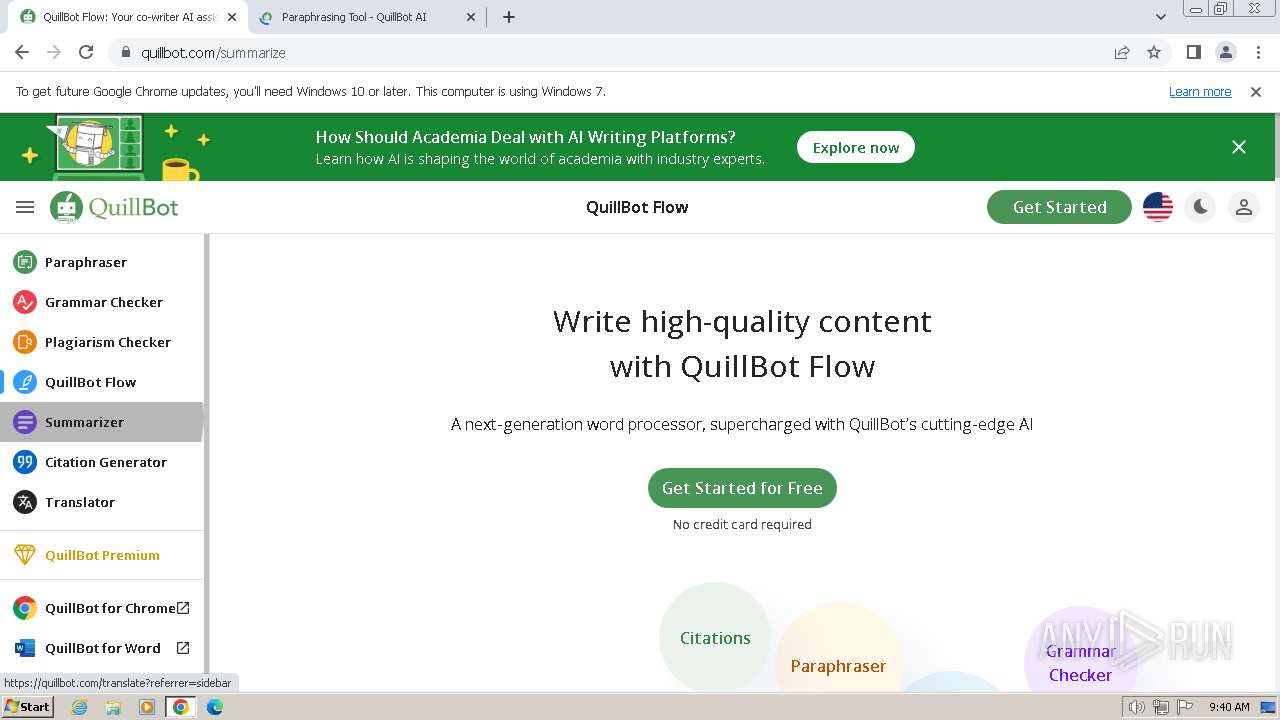Click the Word icon for QuillBot for Word
Screen dimensions: 1280x720
(25, 648)
